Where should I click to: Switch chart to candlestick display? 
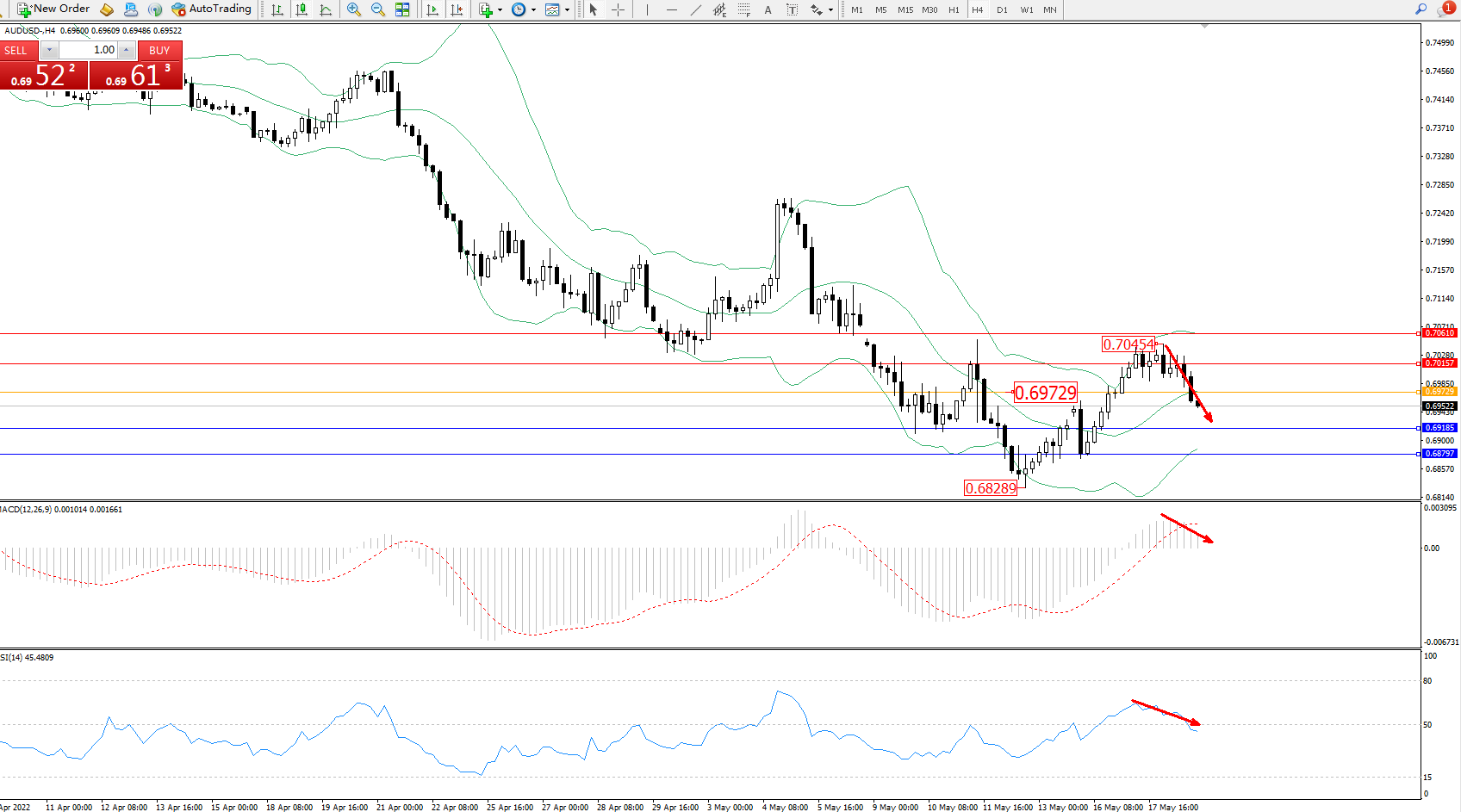click(x=302, y=9)
